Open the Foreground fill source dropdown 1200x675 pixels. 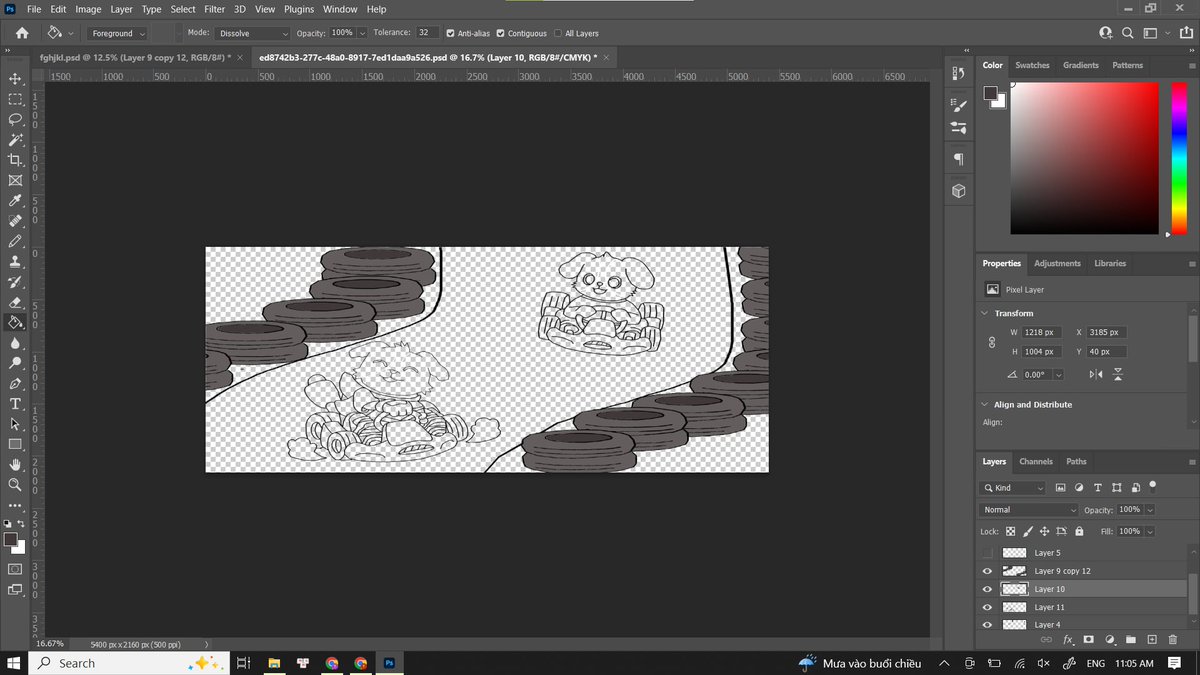point(119,33)
